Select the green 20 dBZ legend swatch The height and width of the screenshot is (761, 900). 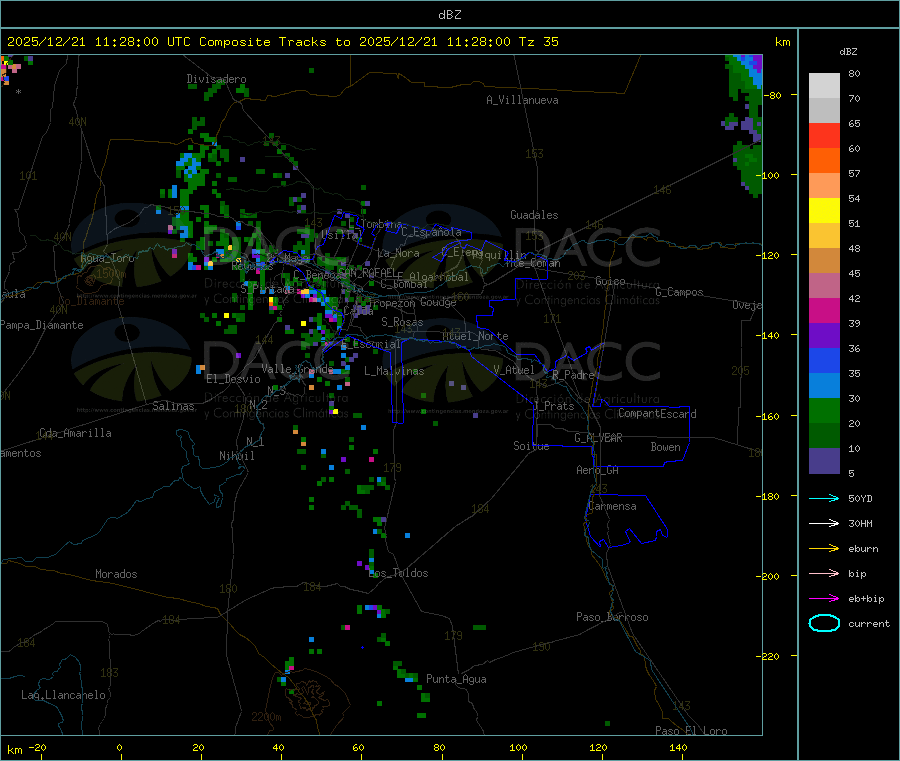pos(824,410)
